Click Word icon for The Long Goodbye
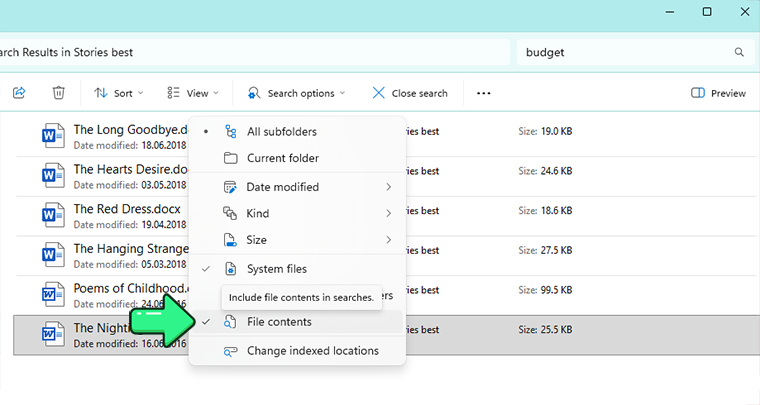The width and height of the screenshot is (760, 405). [53, 136]
